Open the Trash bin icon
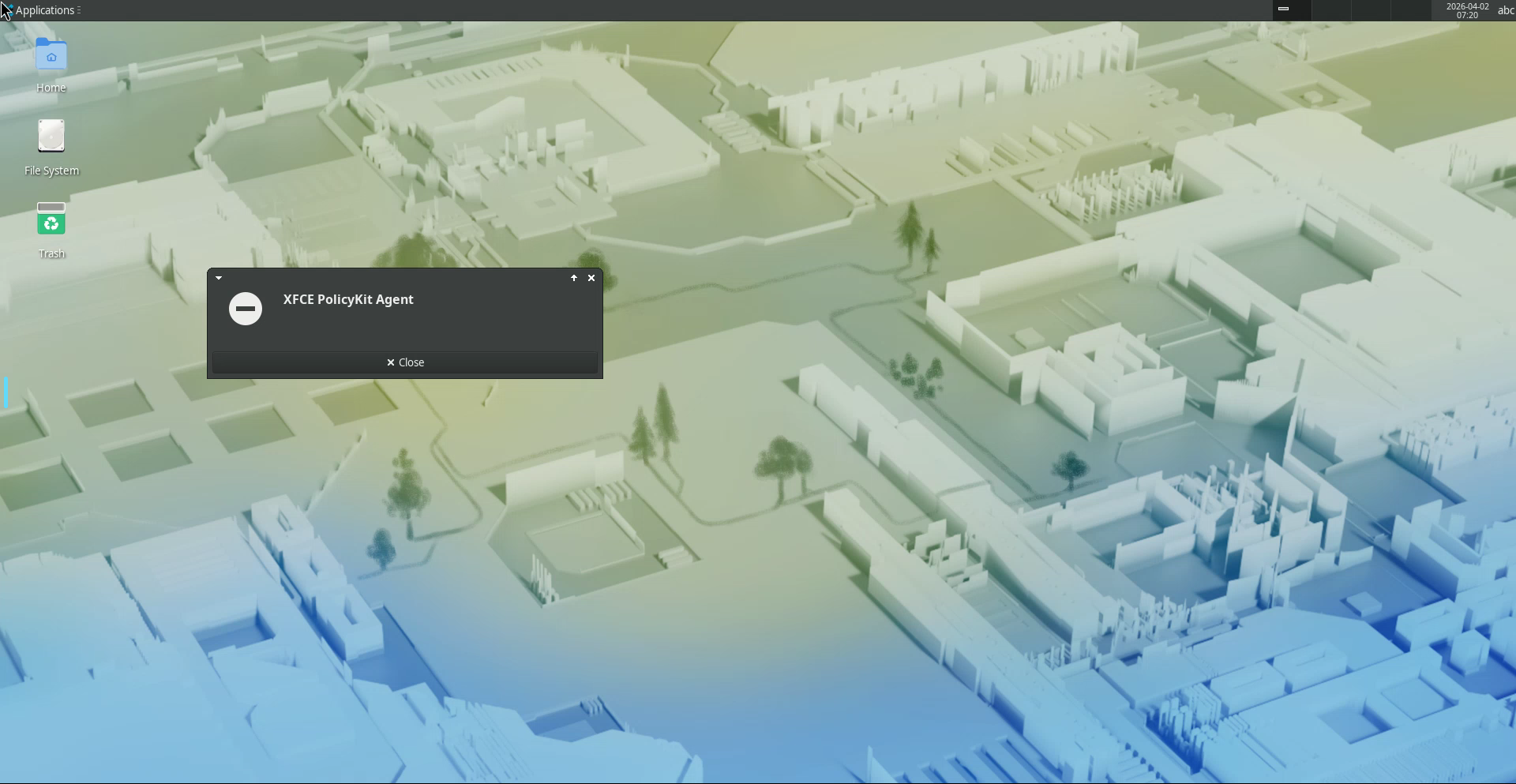The height and width of the screenshot is (784, 1516). [51, 219]
